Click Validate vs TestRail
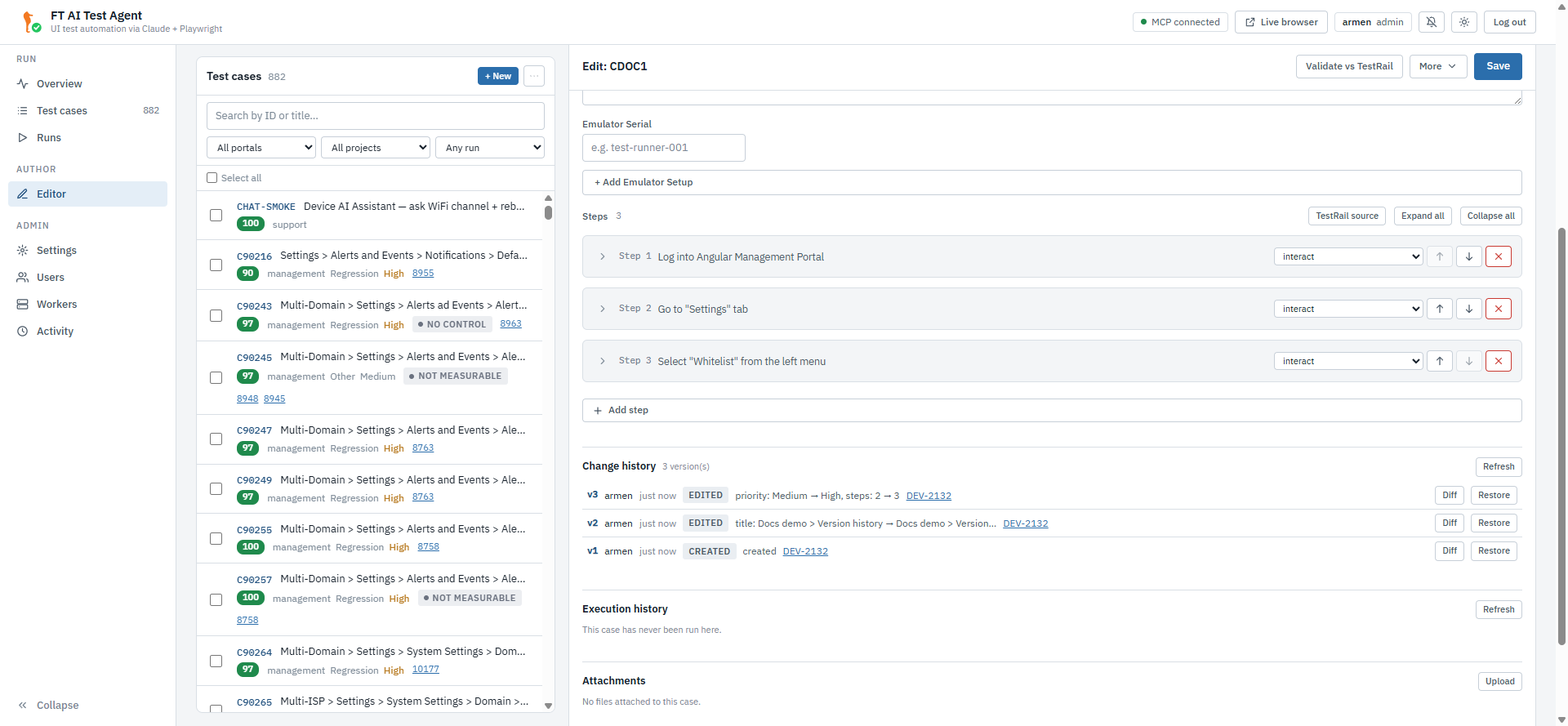The height and width of the screenshot is (726, 1568). pos(1349,66)
